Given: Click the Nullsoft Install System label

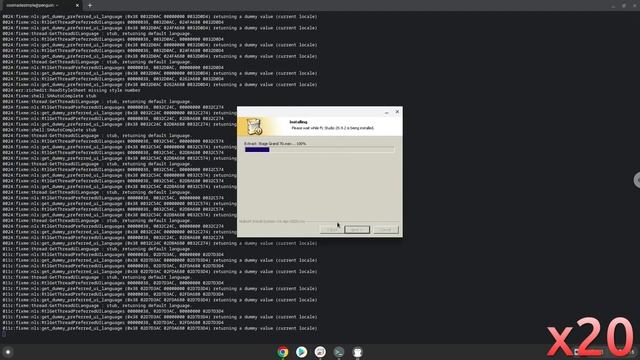Looking at the screenshot, I should click(272, 221).
